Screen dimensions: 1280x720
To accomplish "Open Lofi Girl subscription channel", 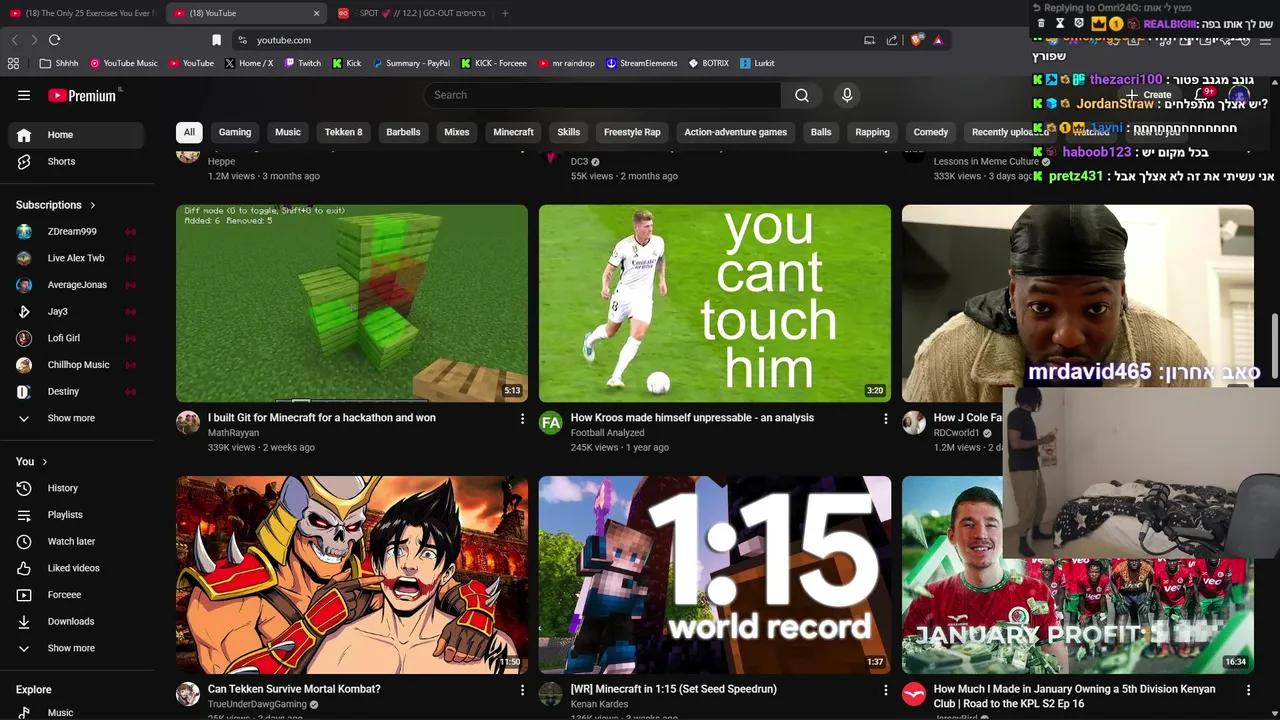I will [77, 338].
